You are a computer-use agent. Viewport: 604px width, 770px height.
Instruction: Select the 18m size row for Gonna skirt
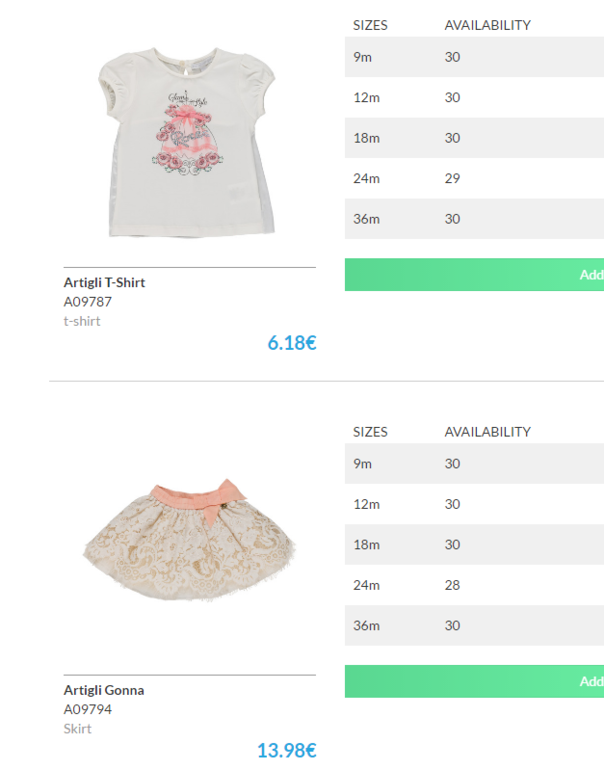(x=474, y=545)
